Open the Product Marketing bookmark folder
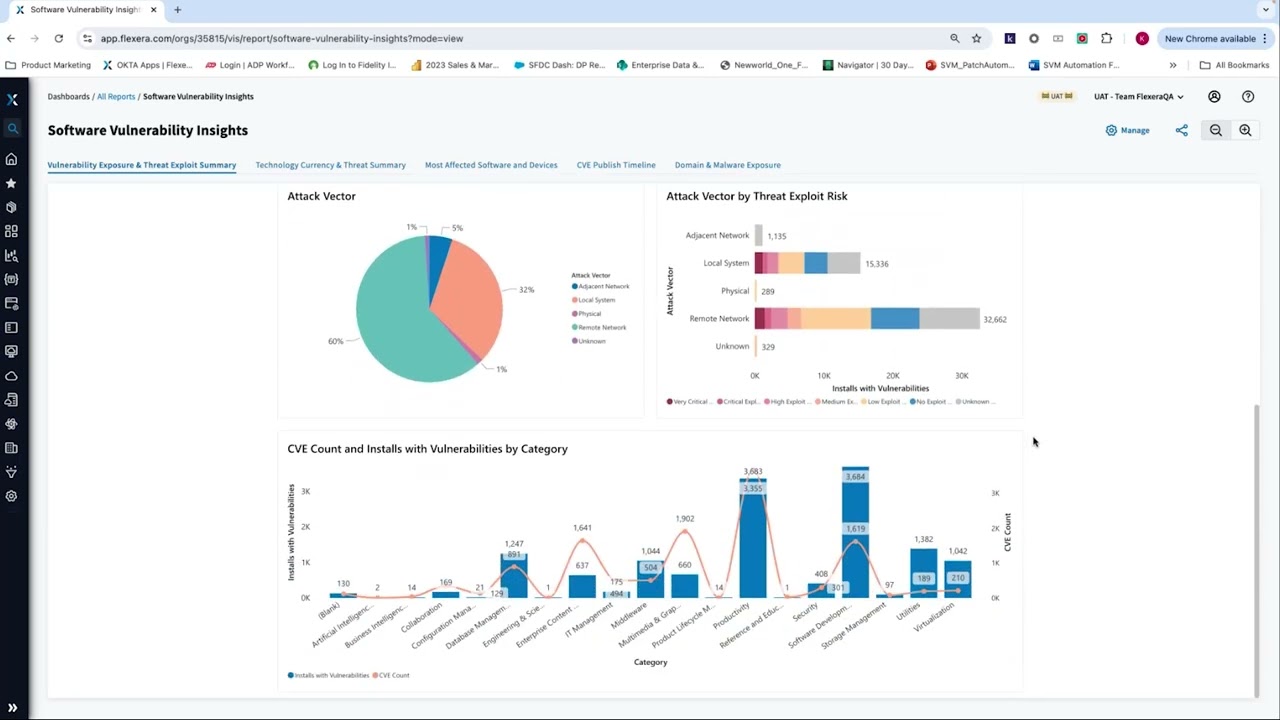 48,65
